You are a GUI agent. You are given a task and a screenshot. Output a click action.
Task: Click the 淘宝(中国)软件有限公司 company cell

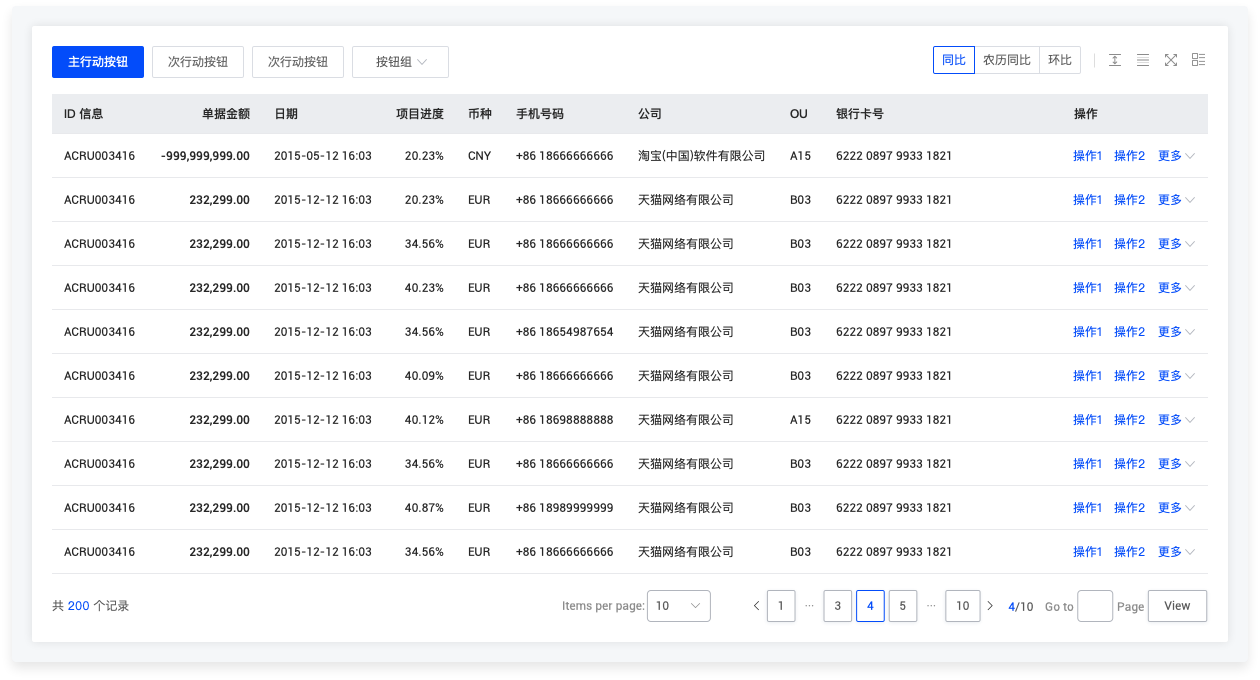point(702,156)
